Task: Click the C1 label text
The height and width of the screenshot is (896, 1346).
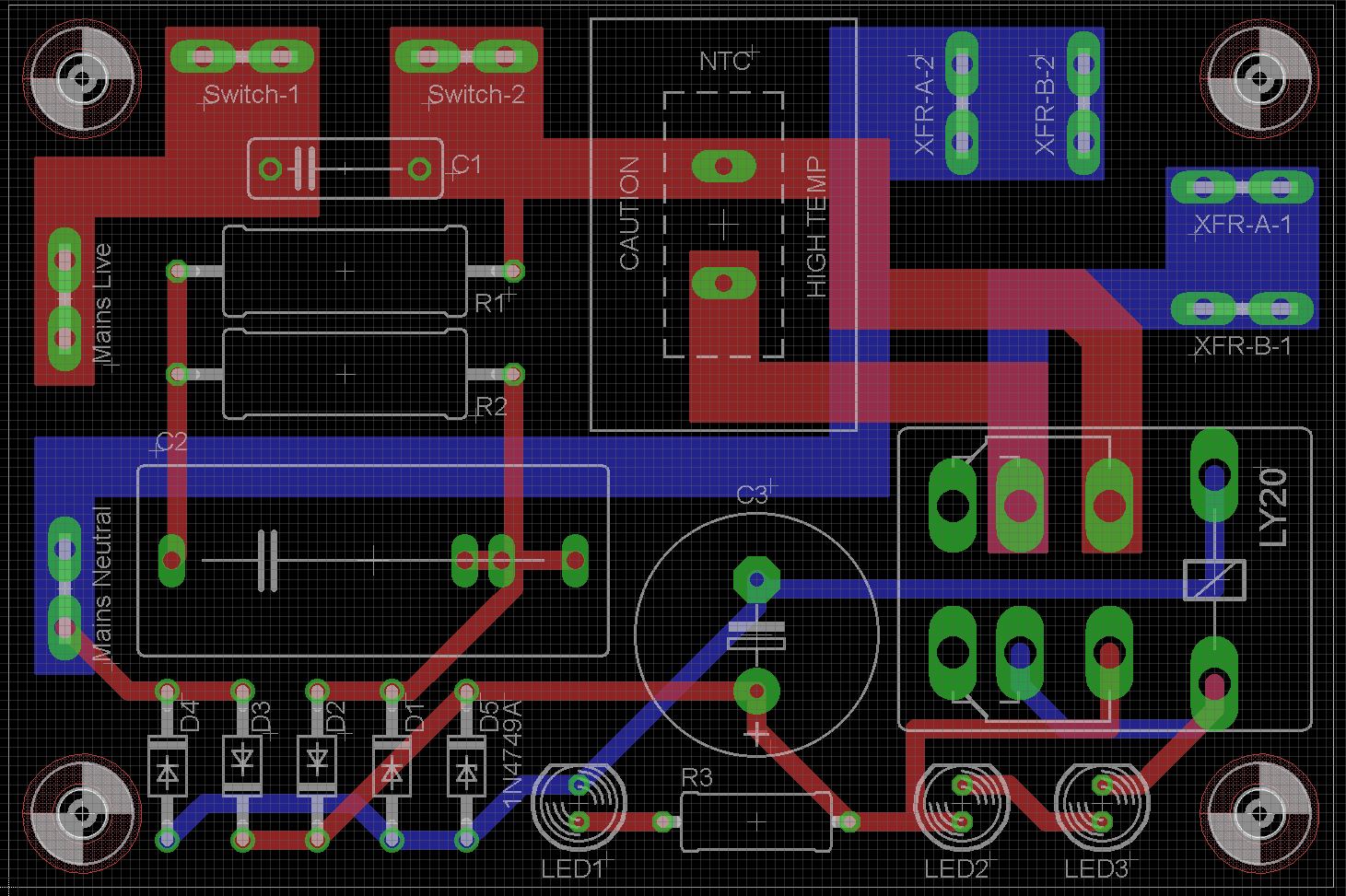Action: tap(466, 164)
